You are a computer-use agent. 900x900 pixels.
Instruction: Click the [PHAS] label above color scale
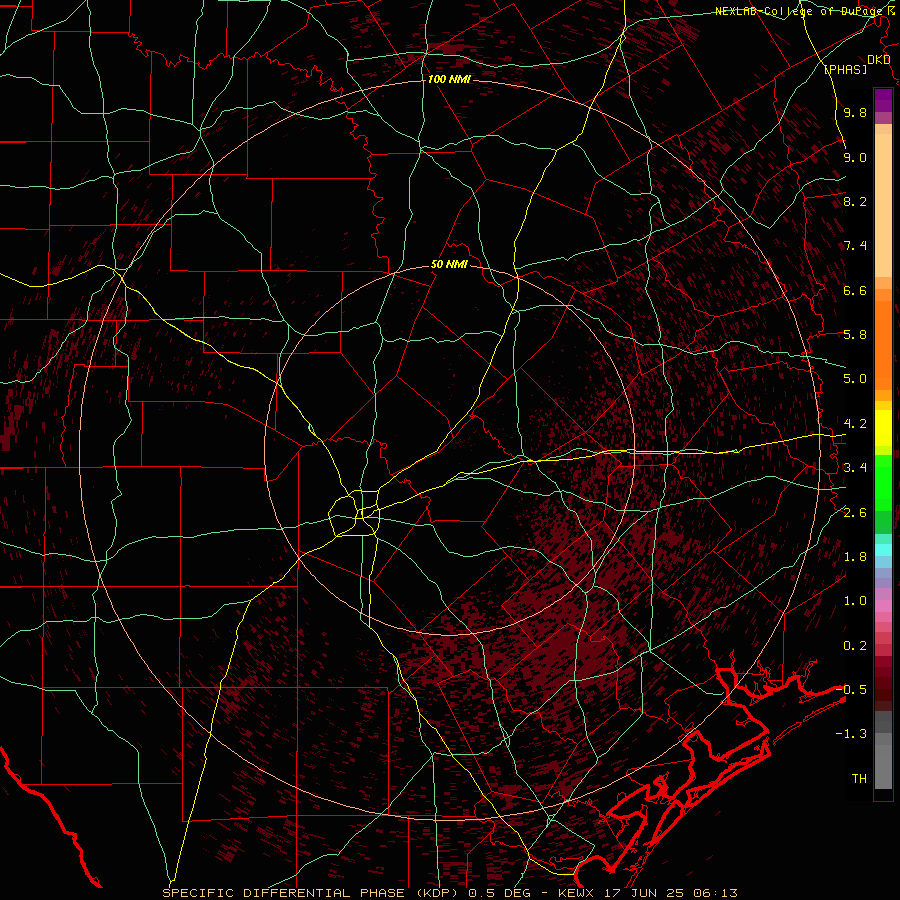click(x=845, y=69)
